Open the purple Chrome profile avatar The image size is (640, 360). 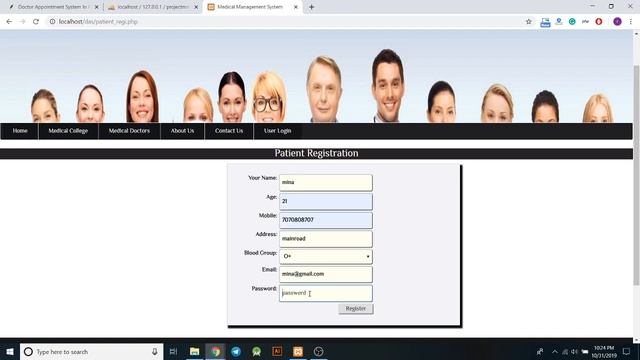(617, 22)
